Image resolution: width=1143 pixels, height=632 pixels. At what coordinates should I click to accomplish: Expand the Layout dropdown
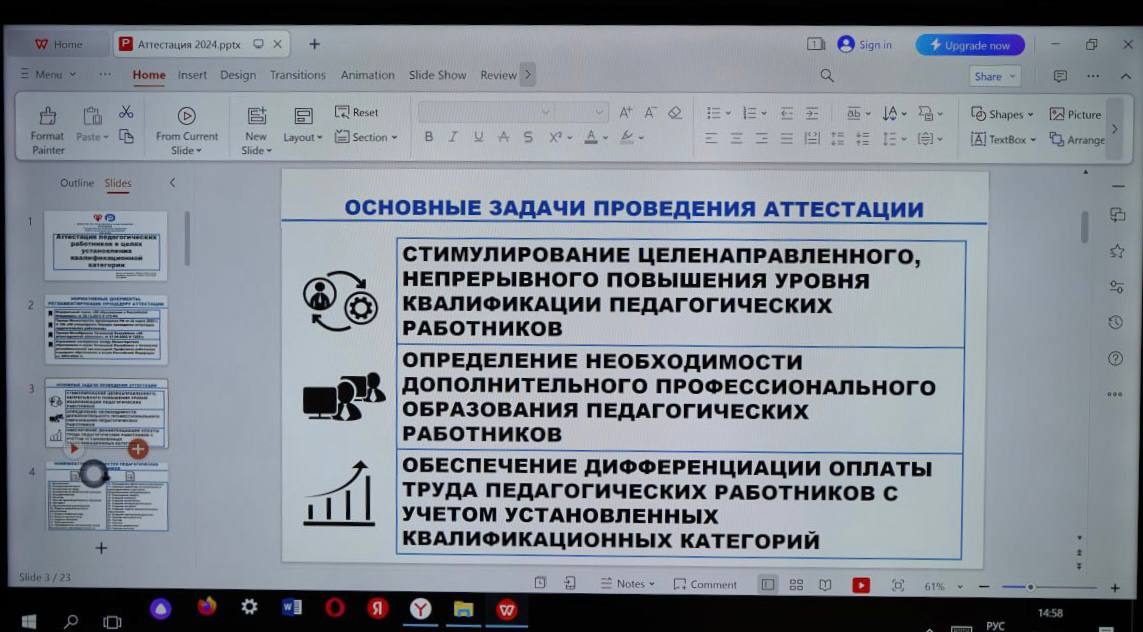click(x=303, y=137)
